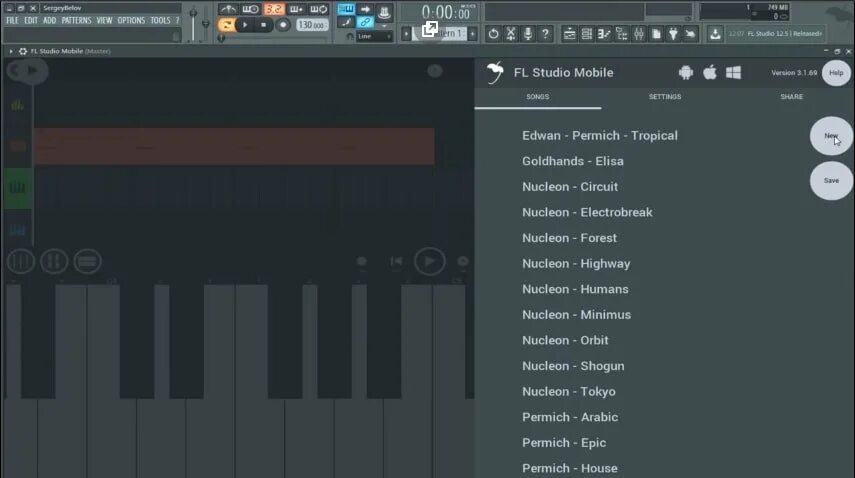Open song Edwan - Permich - Tropical

click(600, 135)
